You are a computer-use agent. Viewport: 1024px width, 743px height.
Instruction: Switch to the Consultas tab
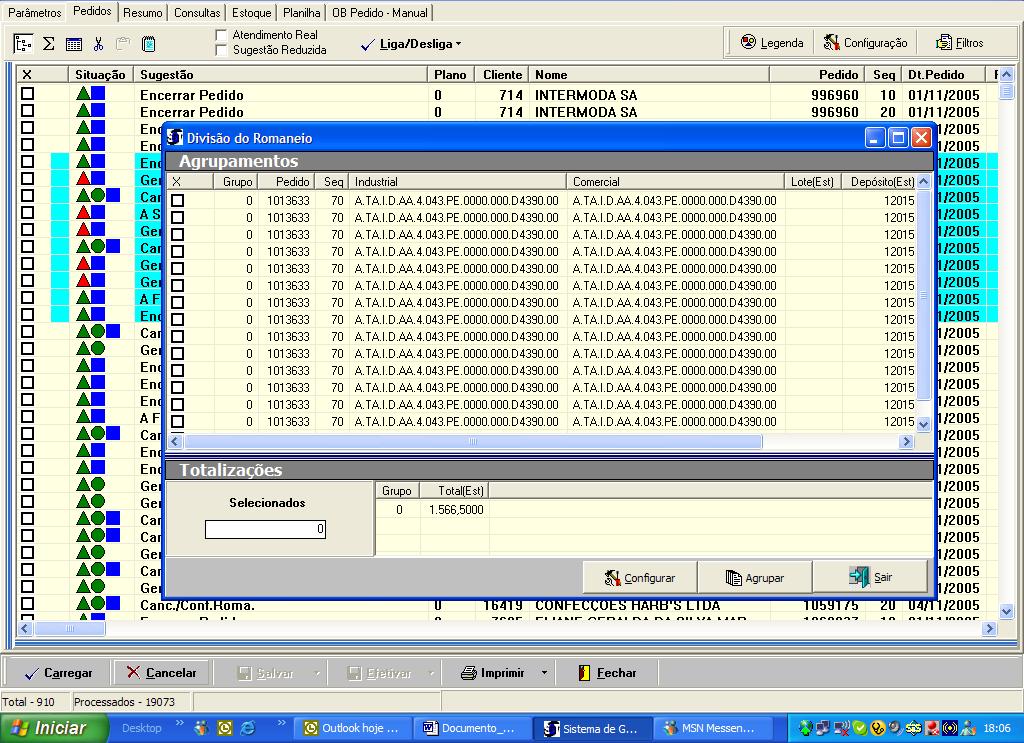[x=197, y=13]
